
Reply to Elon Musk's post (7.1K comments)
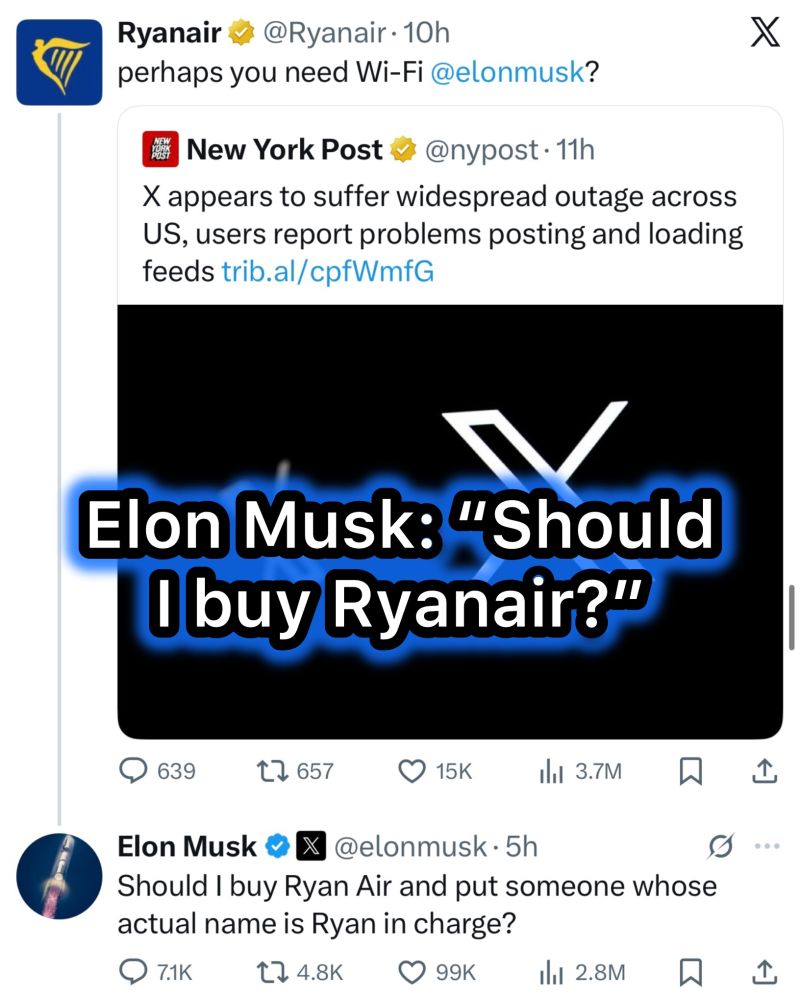pos(132,971)
